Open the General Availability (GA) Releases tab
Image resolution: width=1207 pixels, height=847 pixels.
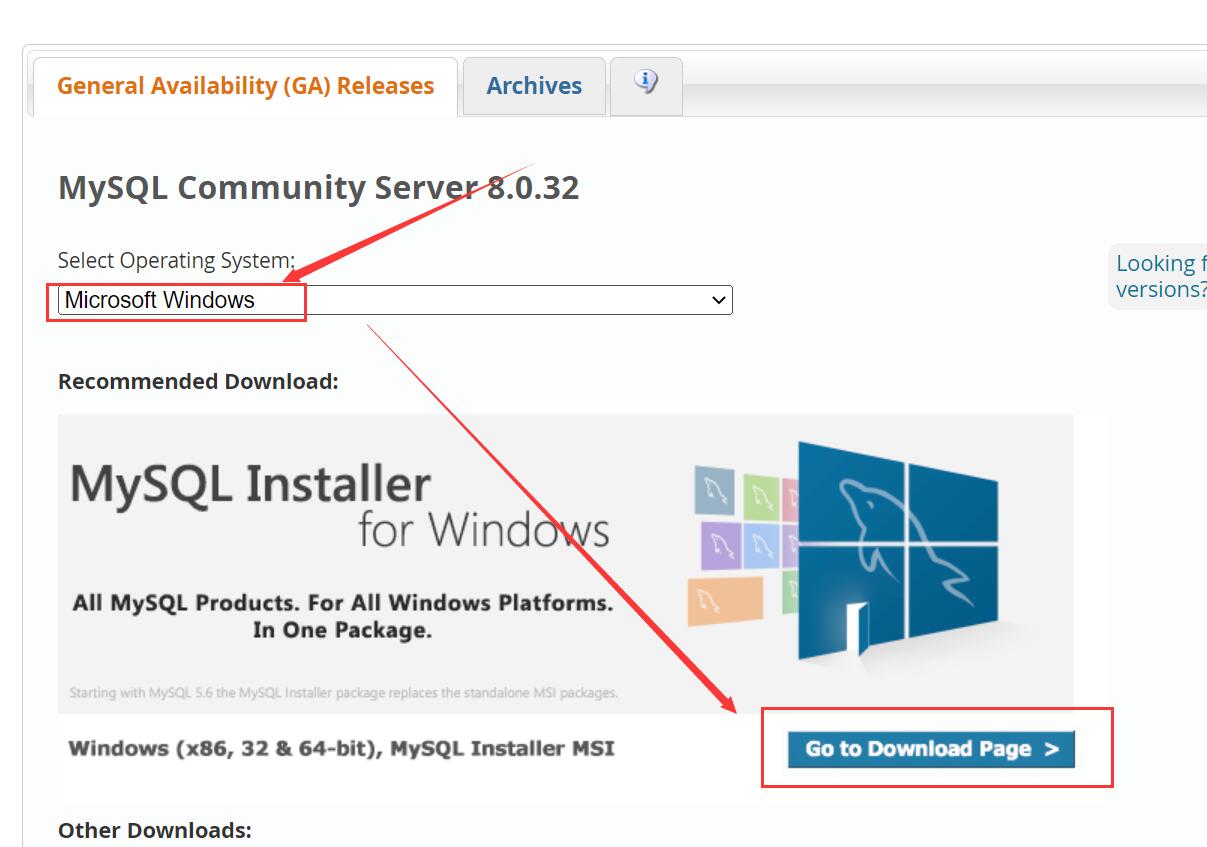(245, 86)
